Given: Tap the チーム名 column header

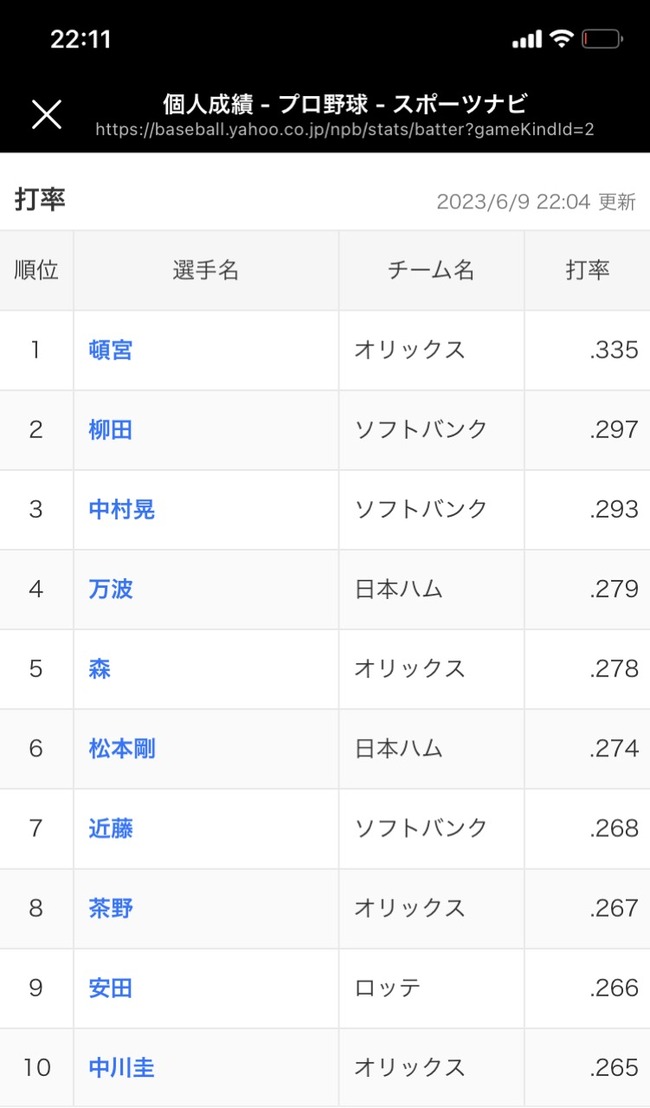Looking at the screenshot, I should point(431,270).
